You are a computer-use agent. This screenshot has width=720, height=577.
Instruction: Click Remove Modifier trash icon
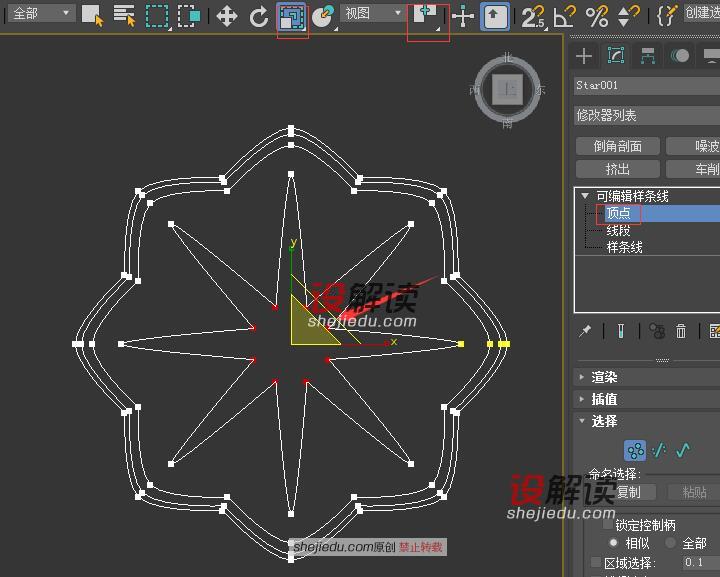681,331
